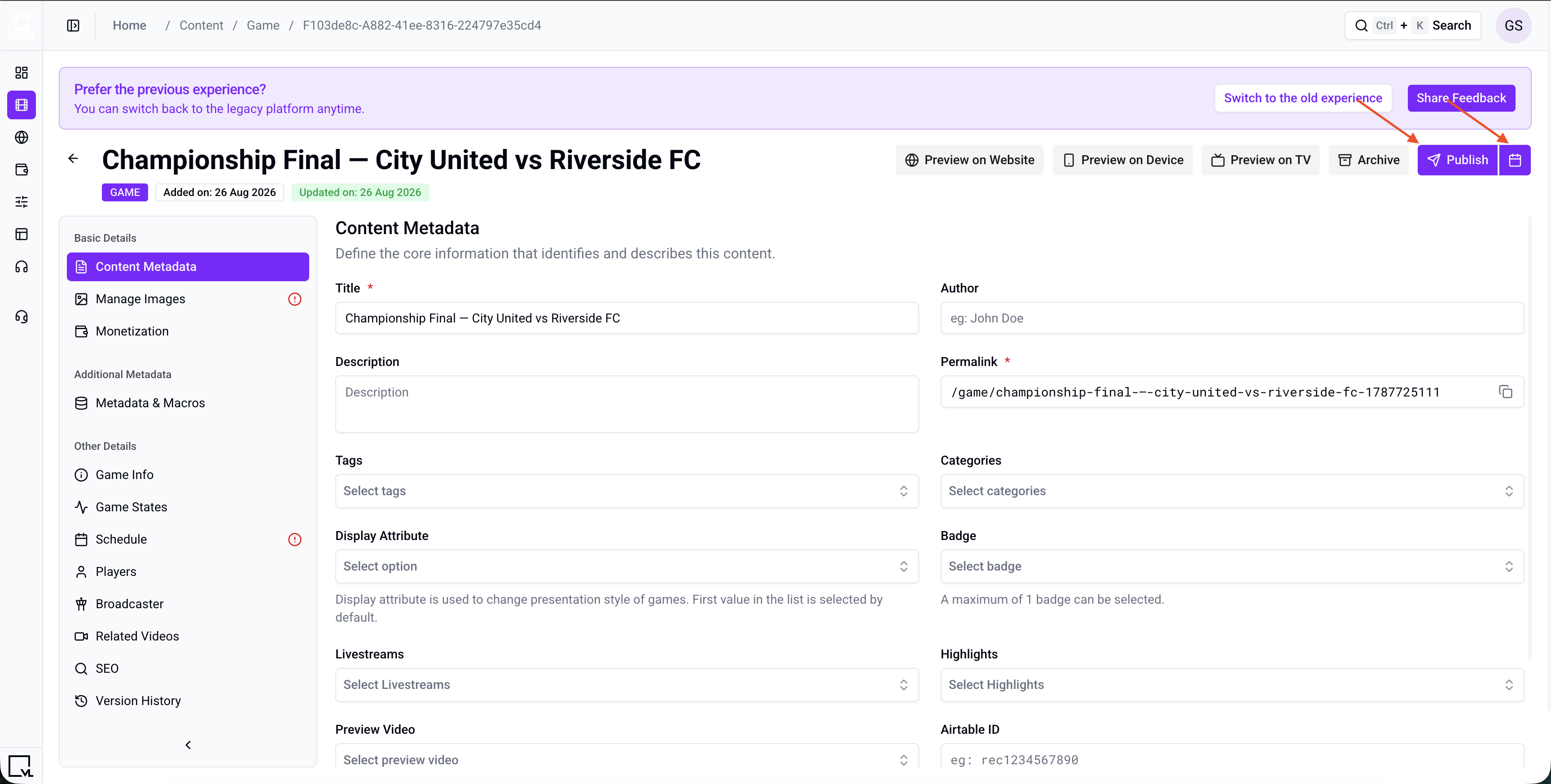Click the GAME type badge
1551x784 pixels.
[x=125, y=192]
